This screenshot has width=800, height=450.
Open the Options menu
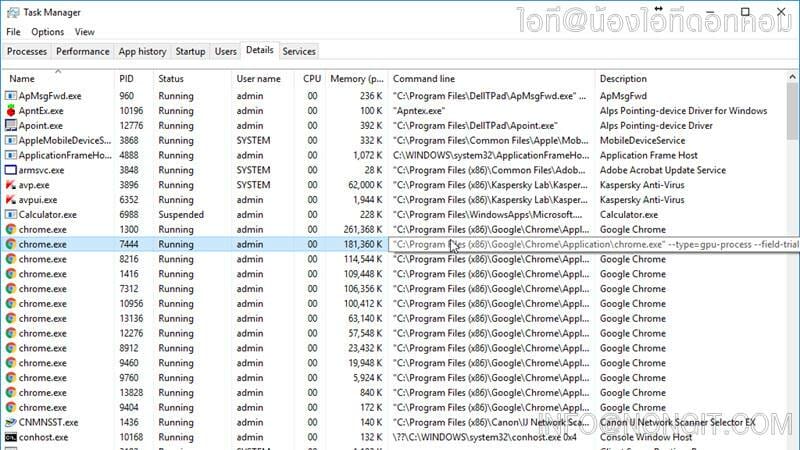[47, 32]
